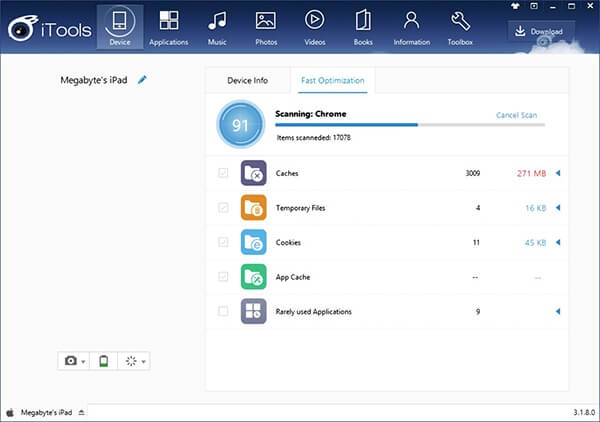Expand the Cookies row arrow
The height and width of the screenshot is (422, 600).
click(558, 242)
